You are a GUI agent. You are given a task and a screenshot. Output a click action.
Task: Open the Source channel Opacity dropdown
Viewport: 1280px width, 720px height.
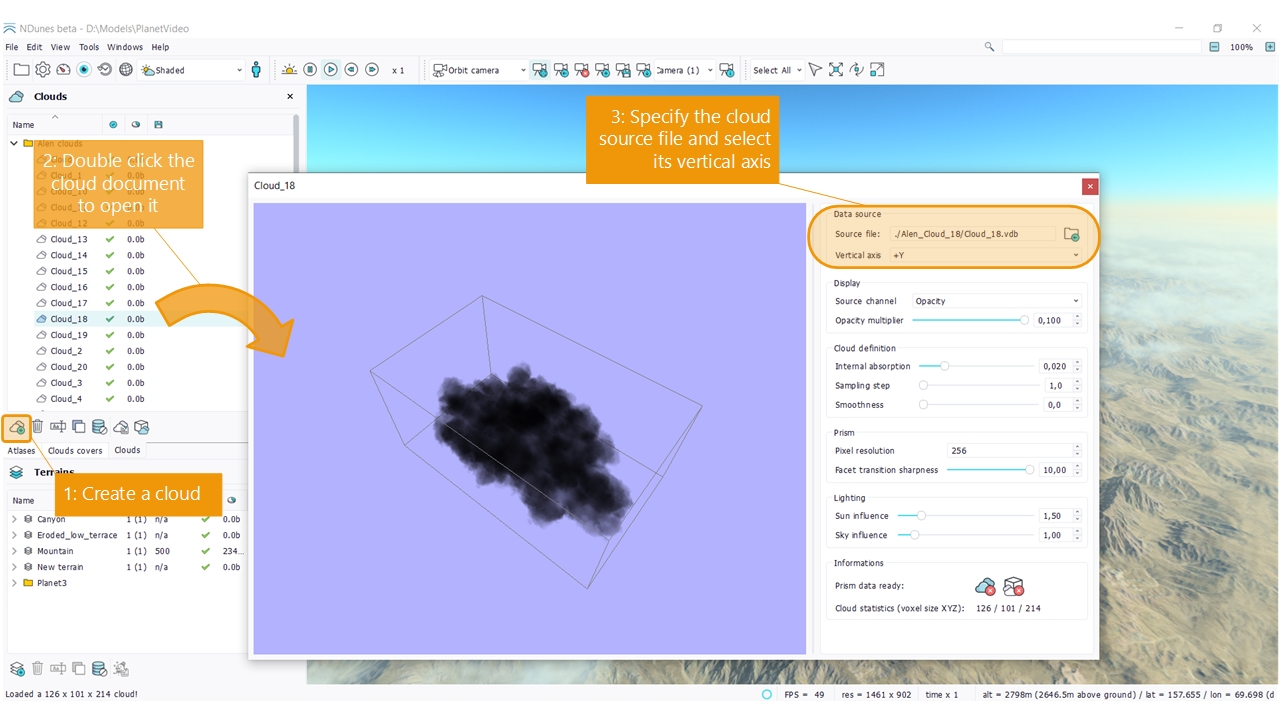coord(996,301)
